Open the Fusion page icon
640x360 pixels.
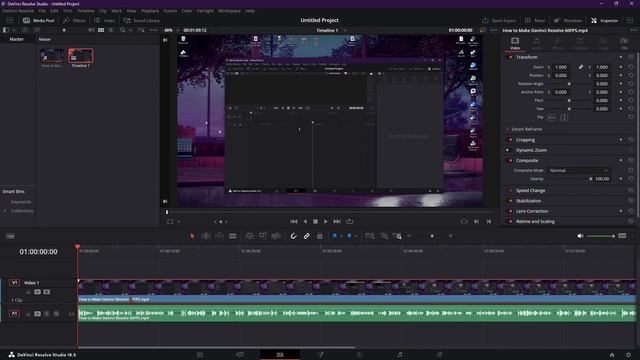coord(320,355)
